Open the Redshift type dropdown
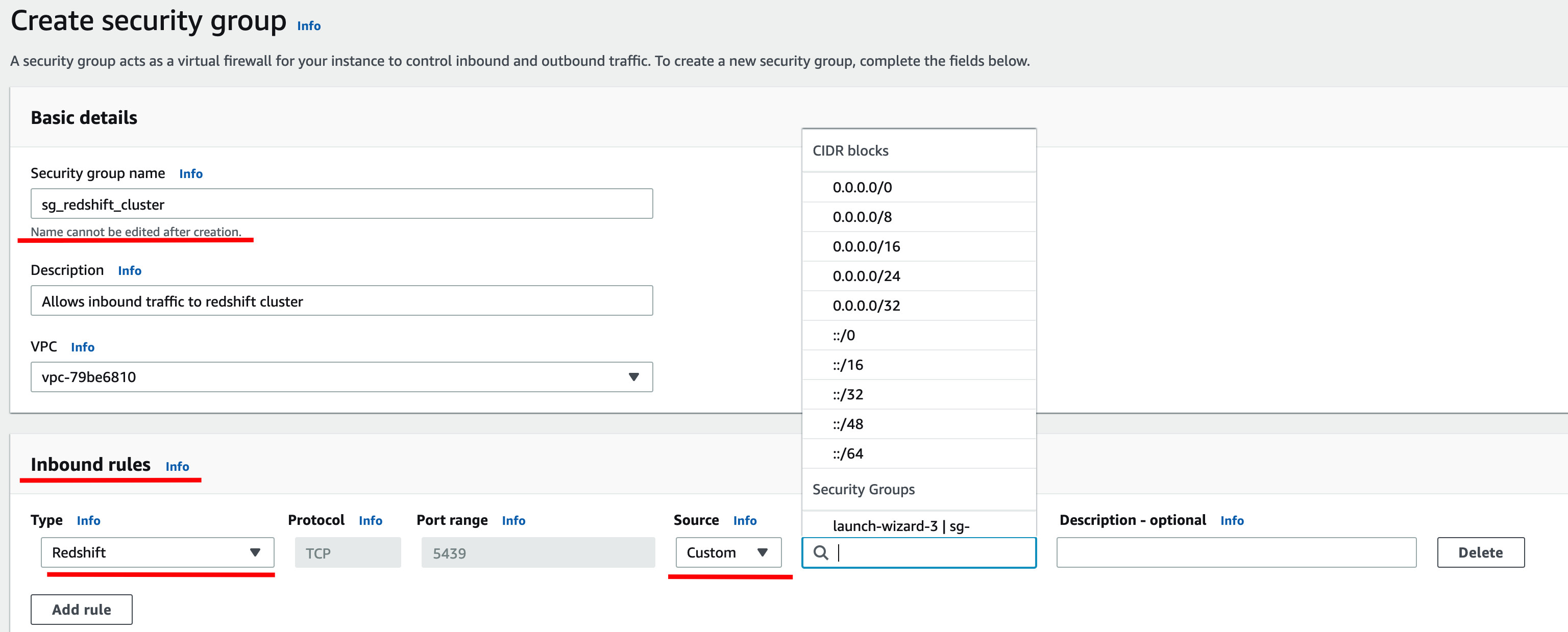This screenshot has height=632, width=1568. click(158, 552)
